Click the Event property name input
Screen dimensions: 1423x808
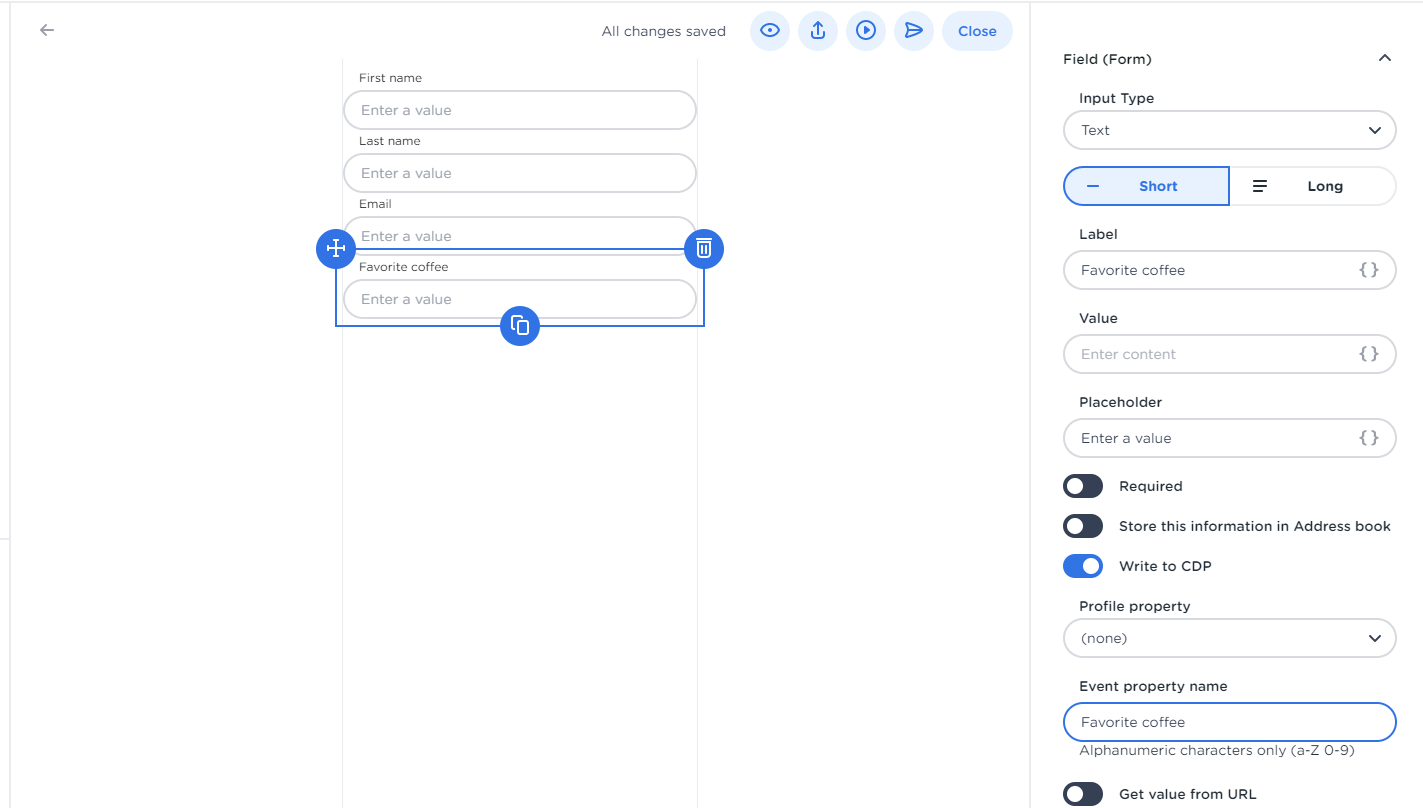pyautogui.click(x=1229, y=722)
